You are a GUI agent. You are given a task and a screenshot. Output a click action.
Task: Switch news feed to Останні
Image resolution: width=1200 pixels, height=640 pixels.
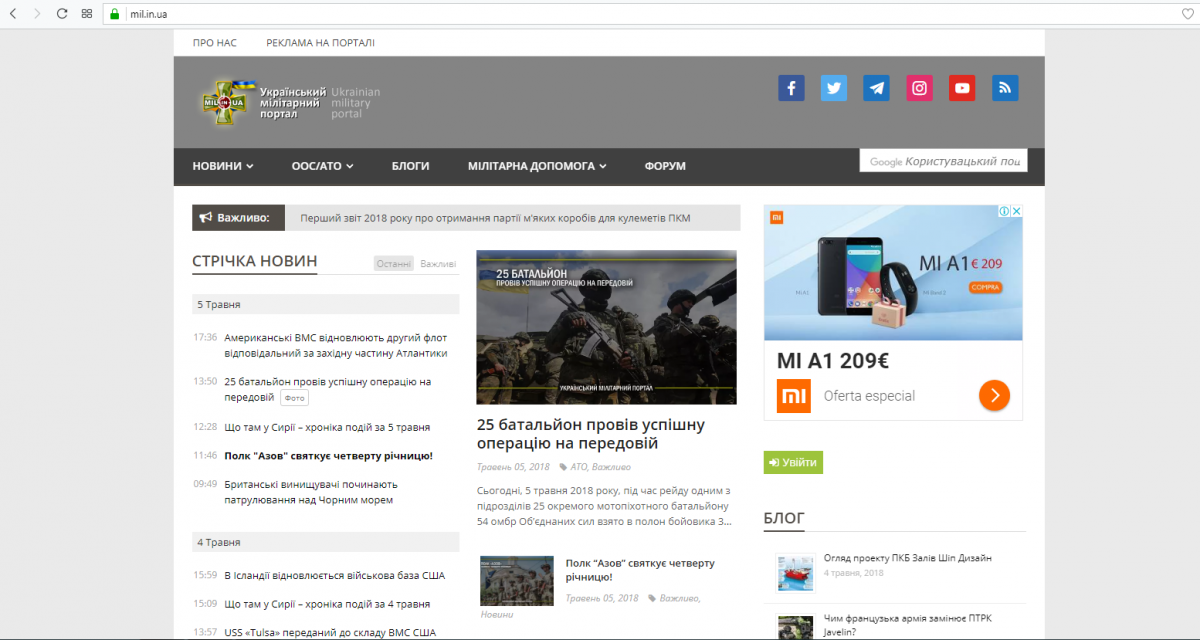coord(394,264)
